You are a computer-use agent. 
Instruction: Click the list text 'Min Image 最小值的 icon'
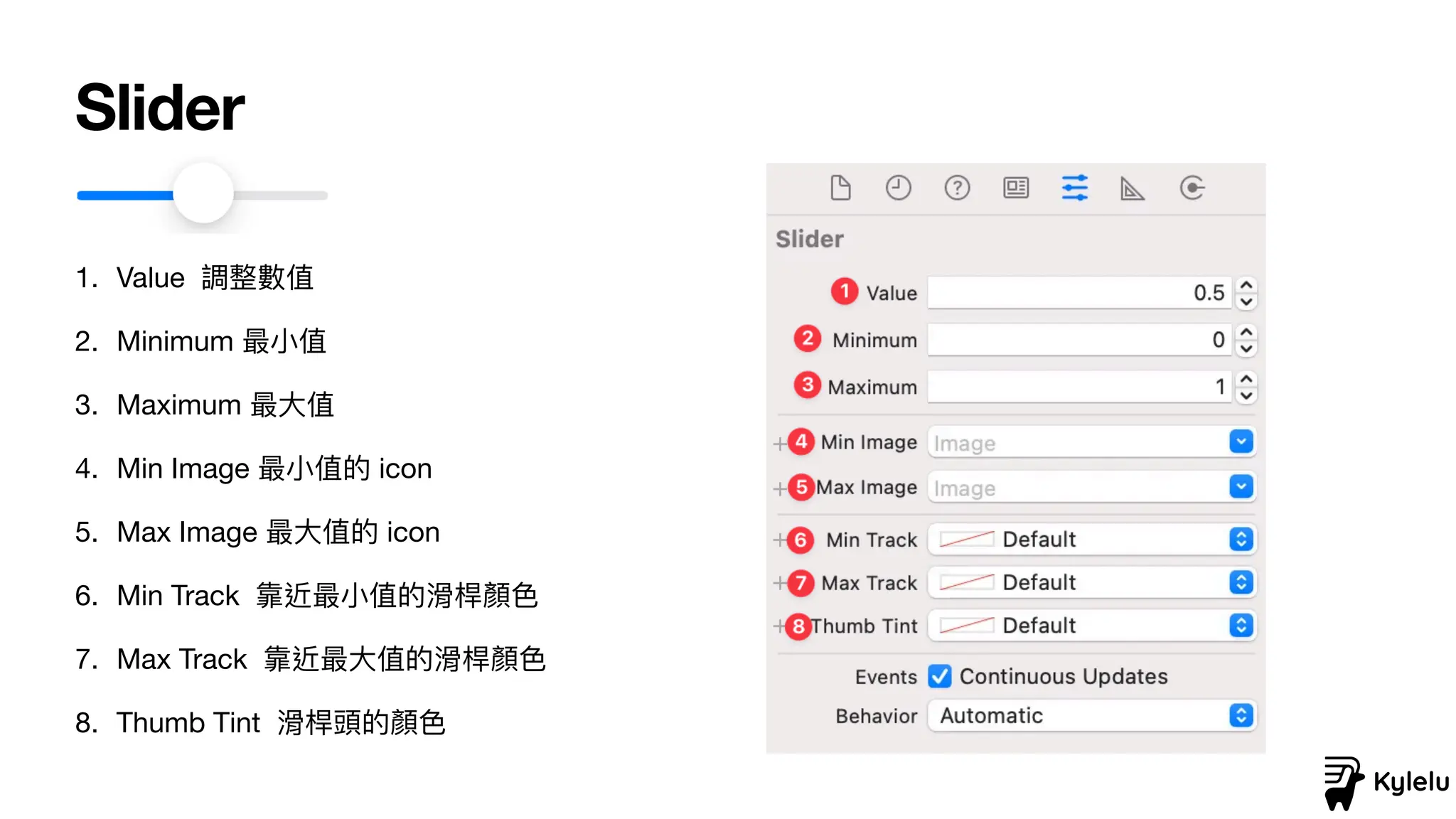coord(274,469)
